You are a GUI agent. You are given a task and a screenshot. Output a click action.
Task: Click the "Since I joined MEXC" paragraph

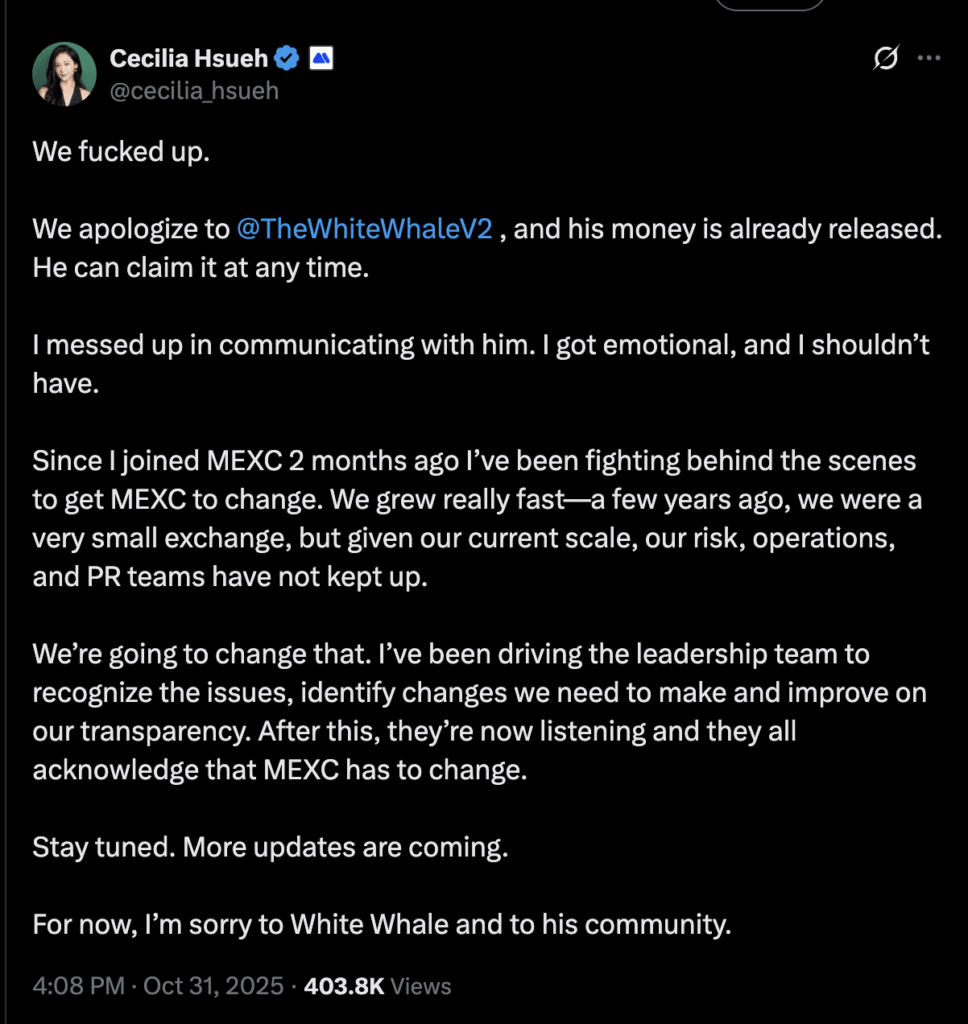475,500
